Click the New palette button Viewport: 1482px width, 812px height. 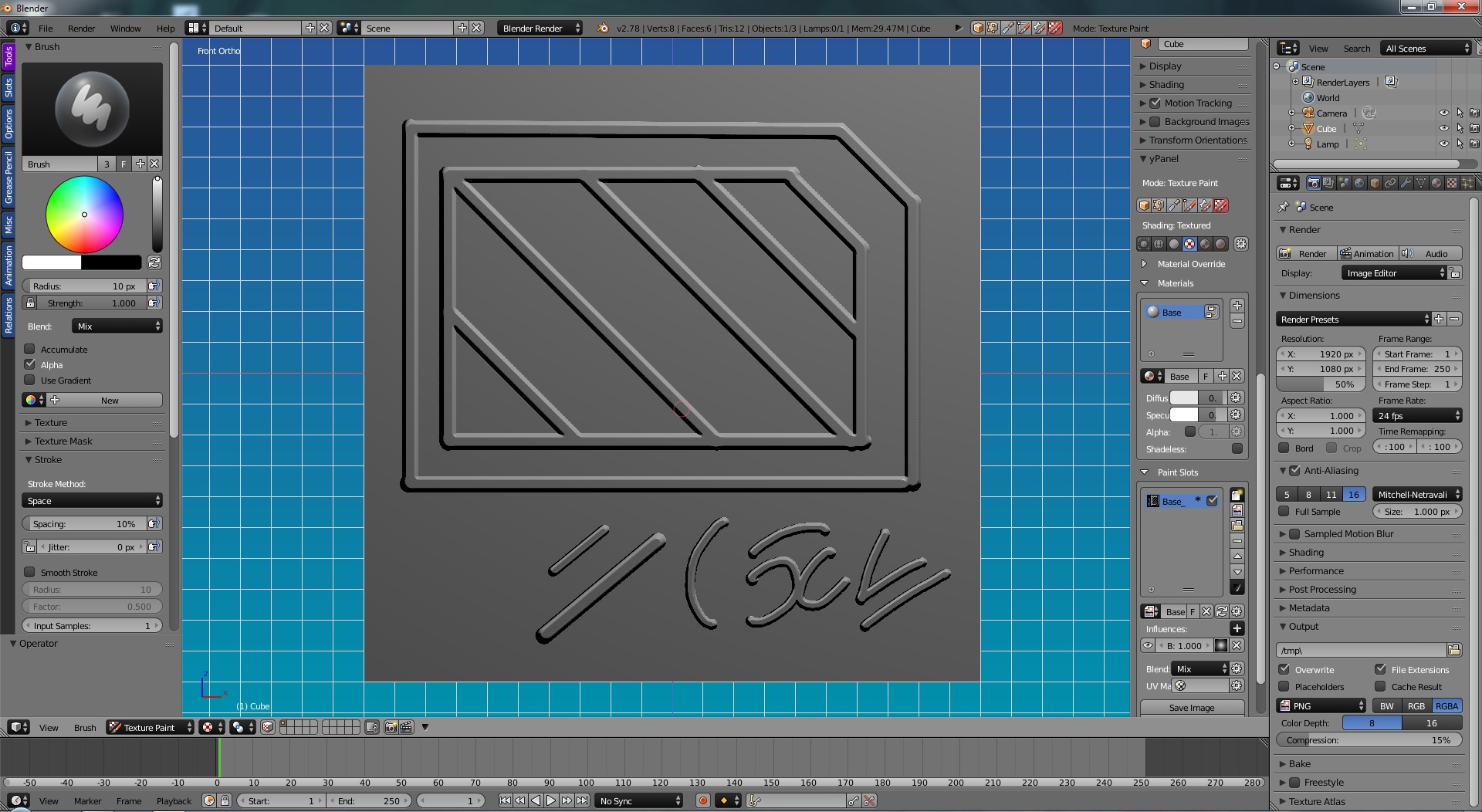point(110,400)
